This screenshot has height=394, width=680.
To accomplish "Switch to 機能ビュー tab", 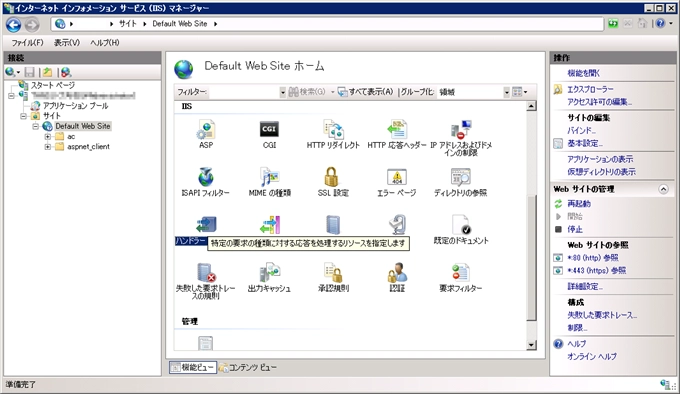I will (x=193, y=368).
